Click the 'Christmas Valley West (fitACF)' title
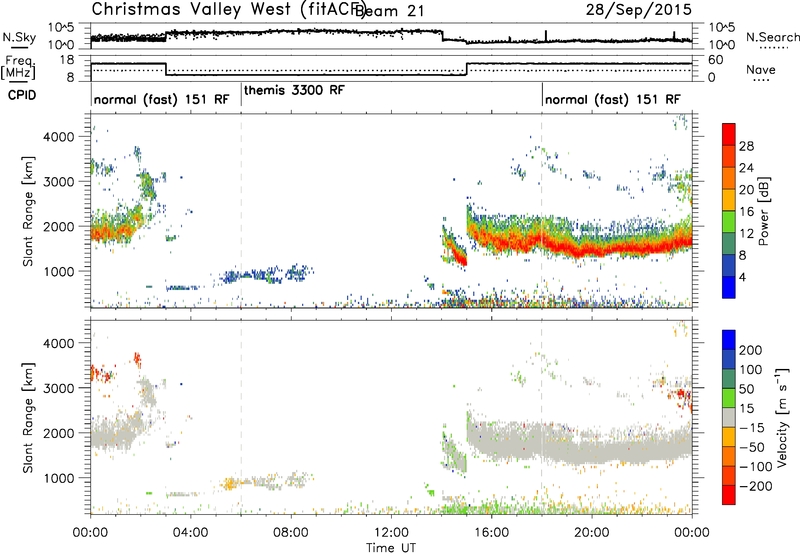Screen dimensions: 800x554 click(x=229, y=9)
